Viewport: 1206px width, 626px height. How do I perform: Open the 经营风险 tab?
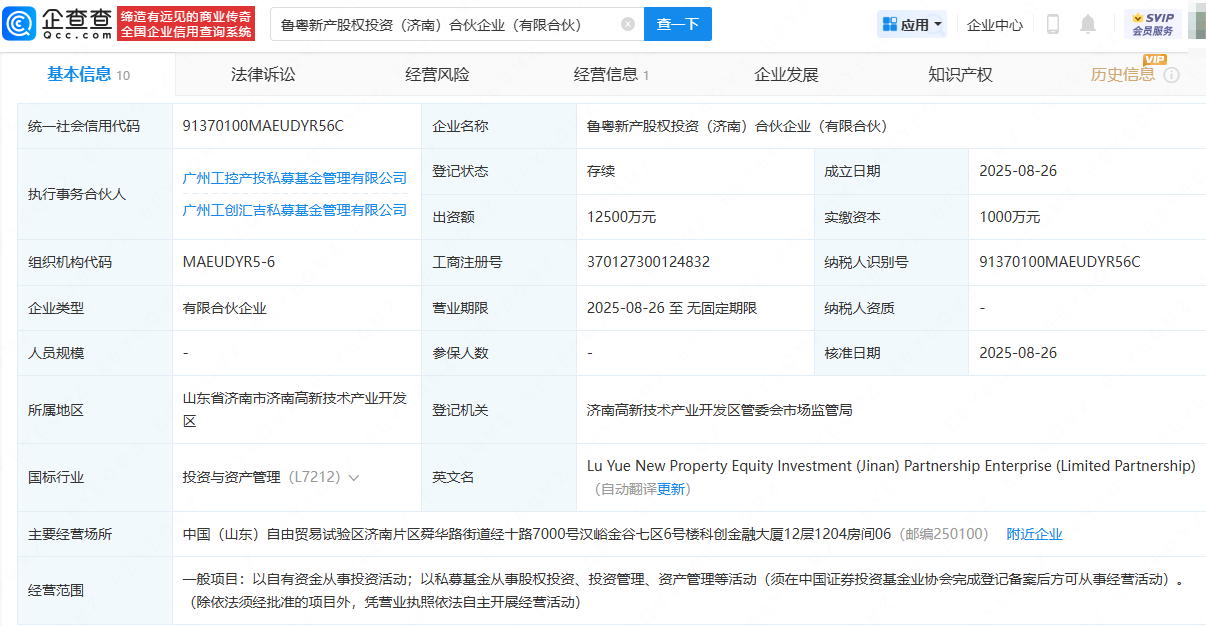pos(437,75)
